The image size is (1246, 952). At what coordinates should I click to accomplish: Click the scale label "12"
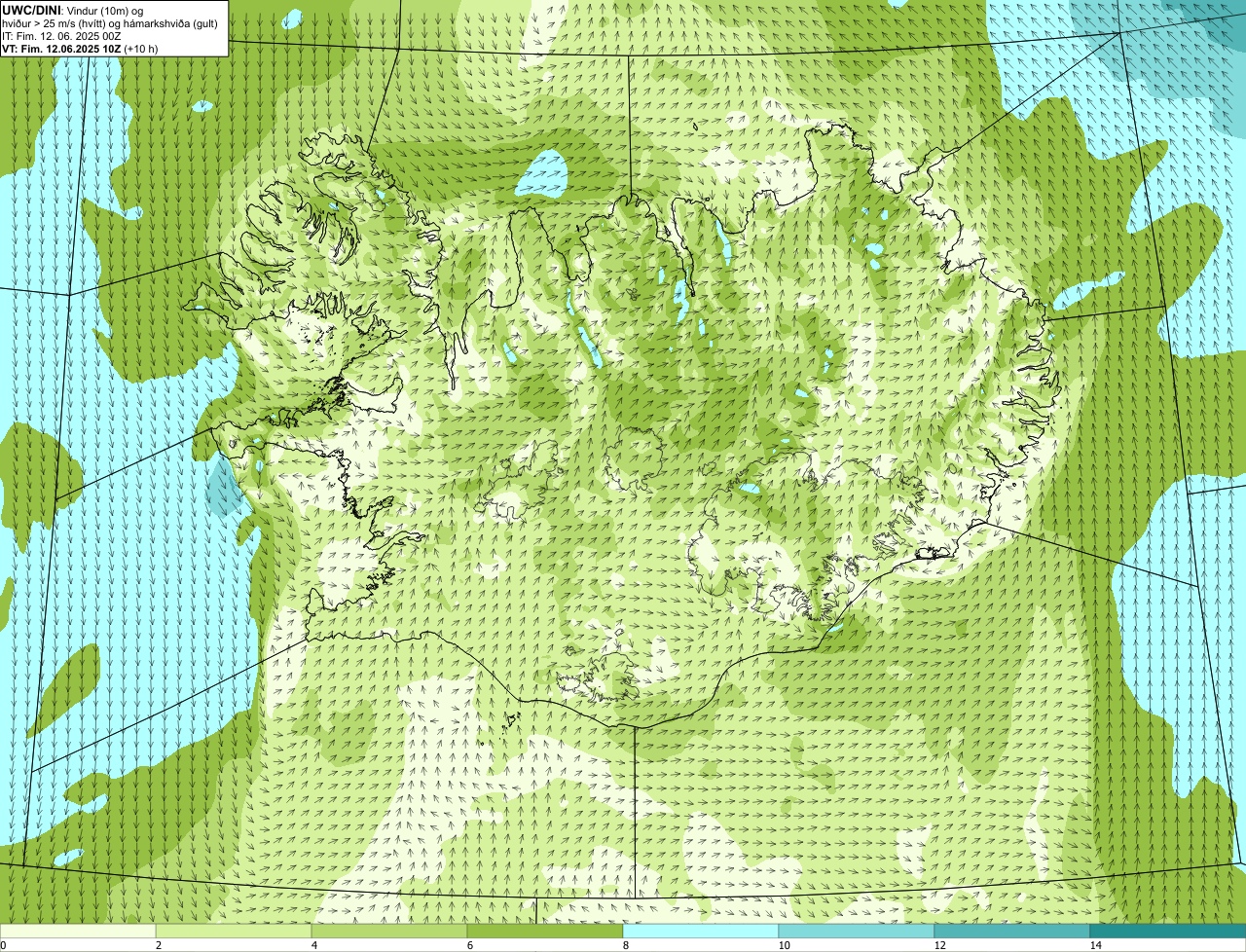tap(939, 945)
